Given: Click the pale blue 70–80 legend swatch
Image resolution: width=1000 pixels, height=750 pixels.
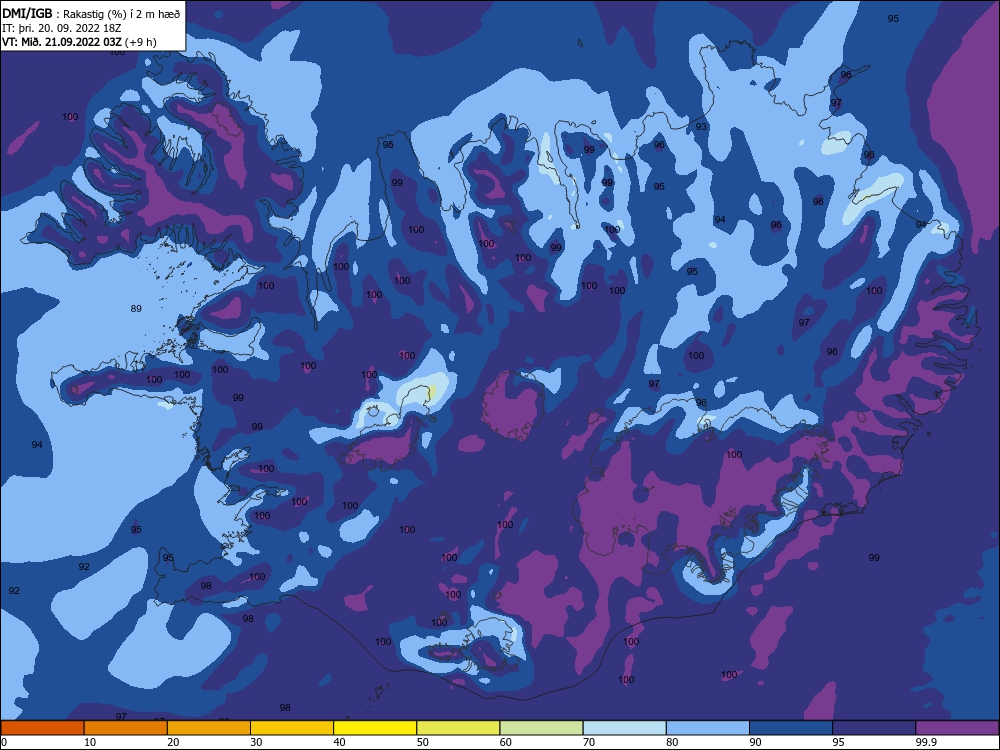Looking at the screenshot, I should tap(625, 728).
